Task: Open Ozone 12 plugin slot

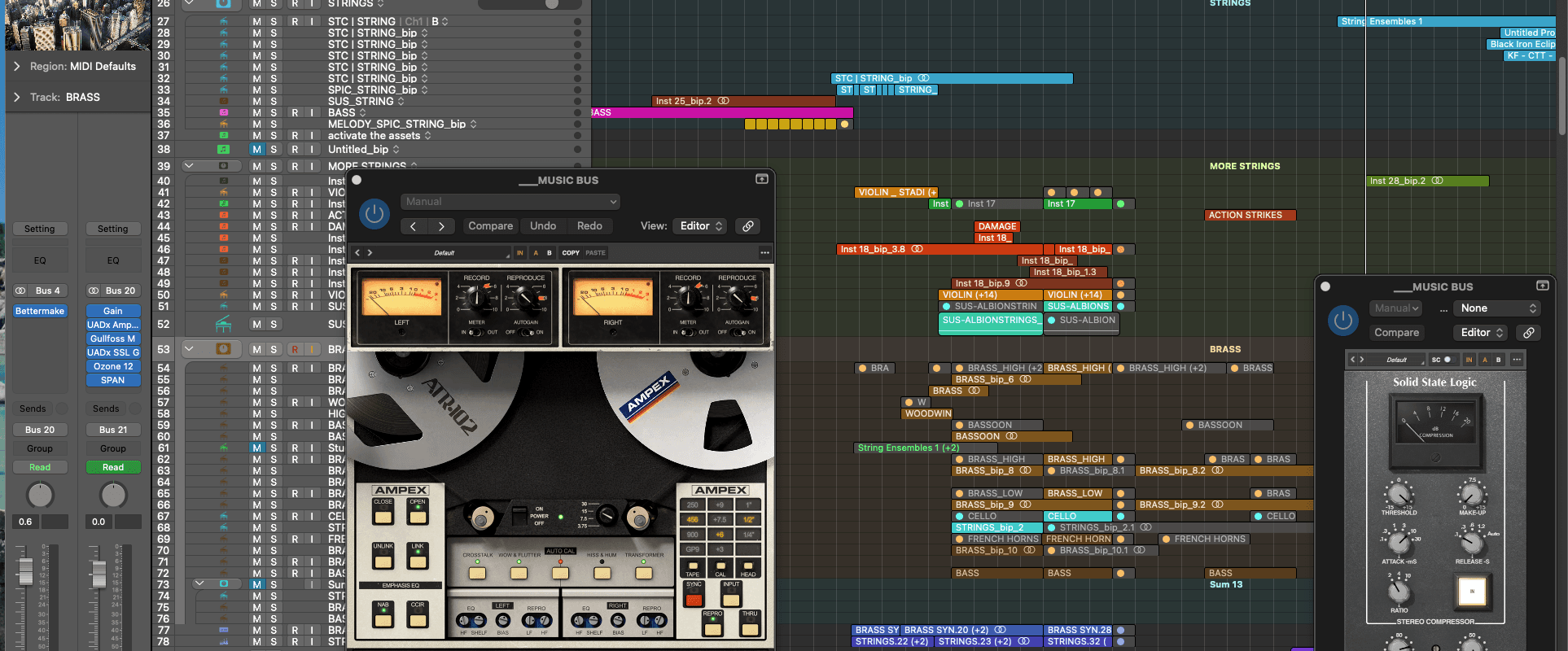Action: (x=113, y=366)
